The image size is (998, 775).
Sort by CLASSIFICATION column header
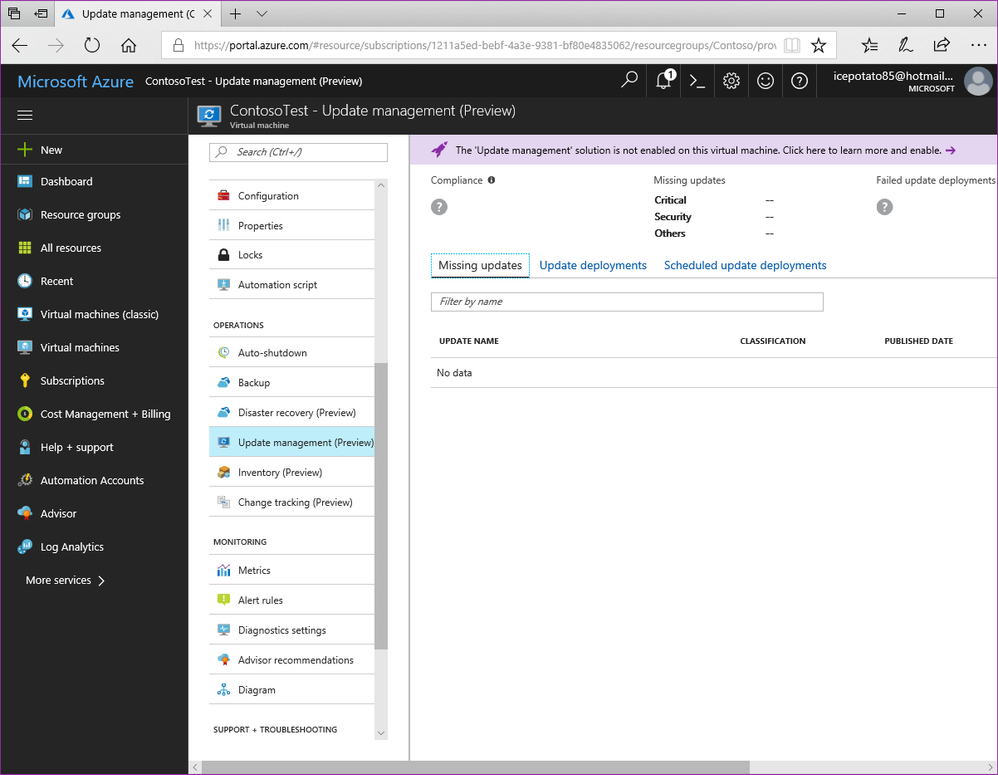click(x=773, y=341)
